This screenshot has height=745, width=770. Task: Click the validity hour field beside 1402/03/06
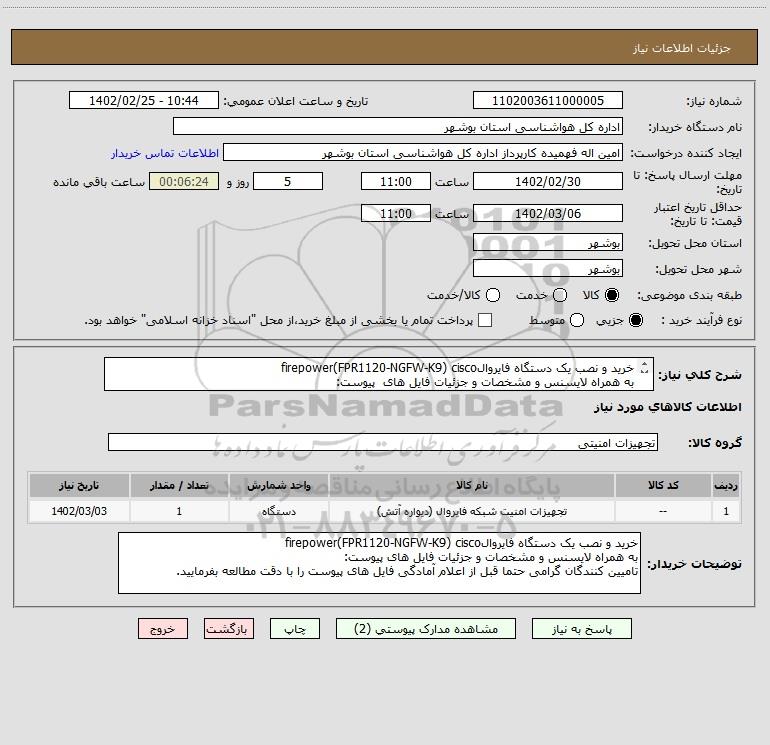(396, 213)
